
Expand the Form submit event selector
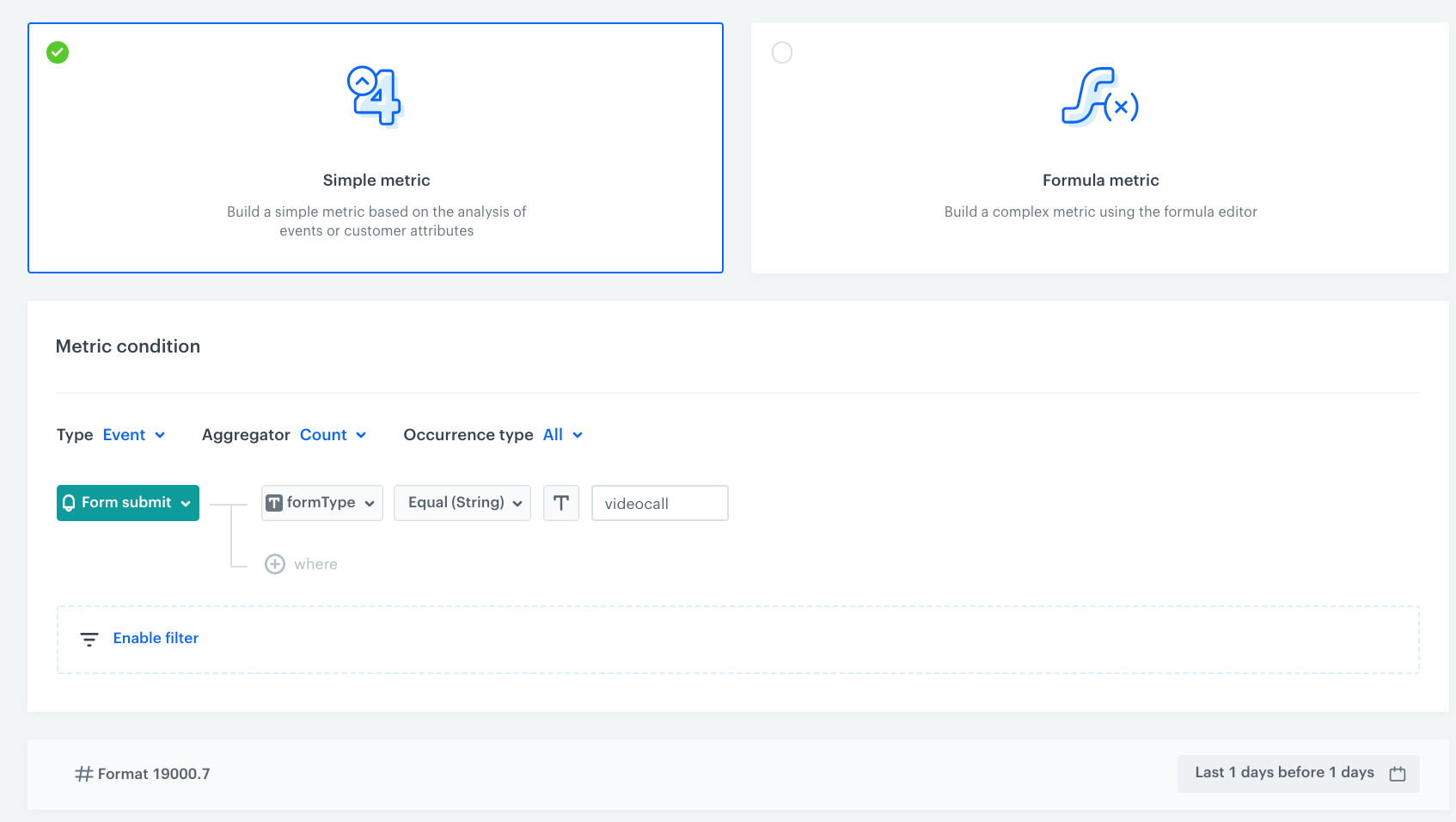point(127,503)
